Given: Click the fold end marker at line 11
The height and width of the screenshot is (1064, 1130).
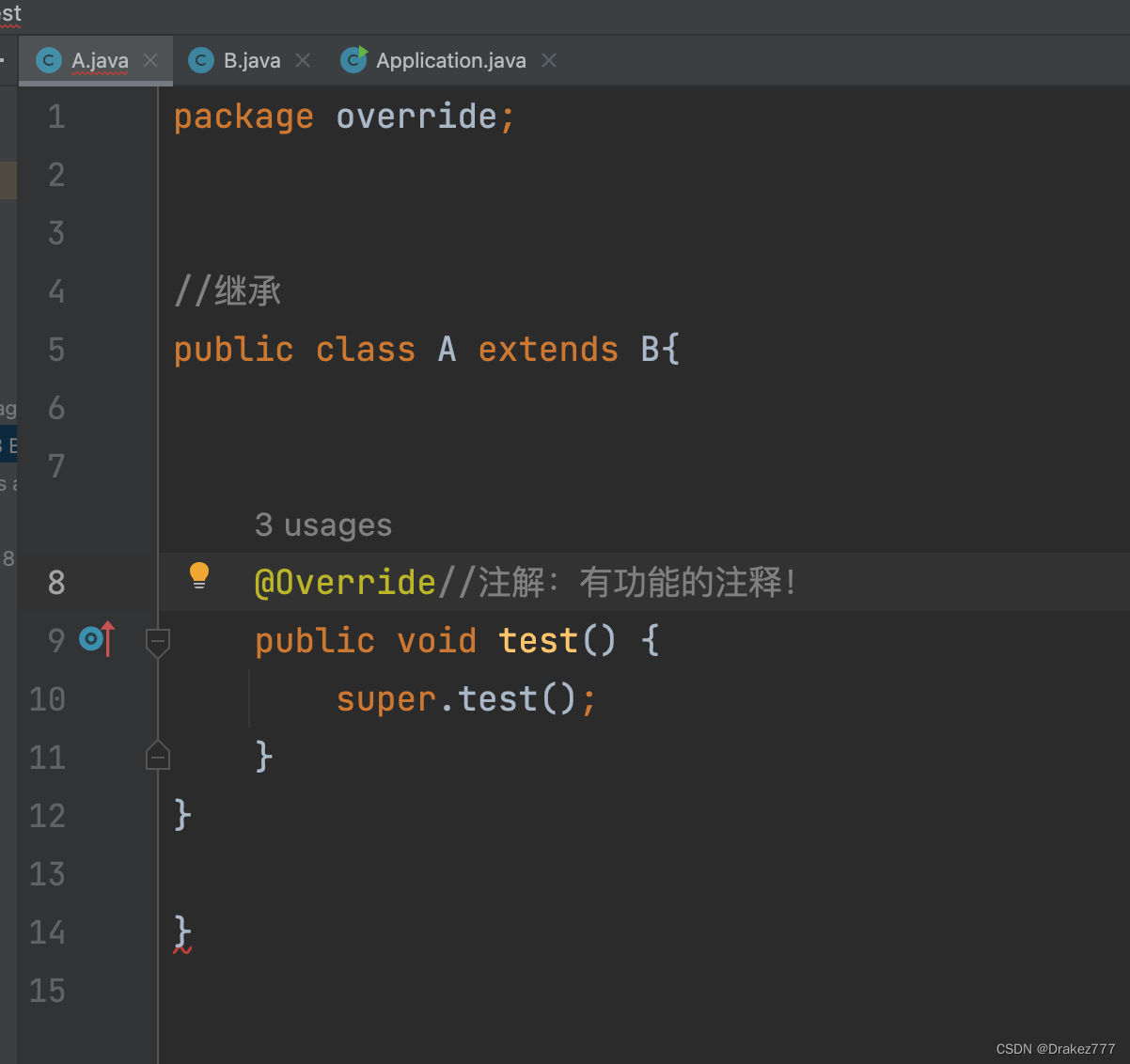Looking at the screenshot, I should tap(158, 755).
